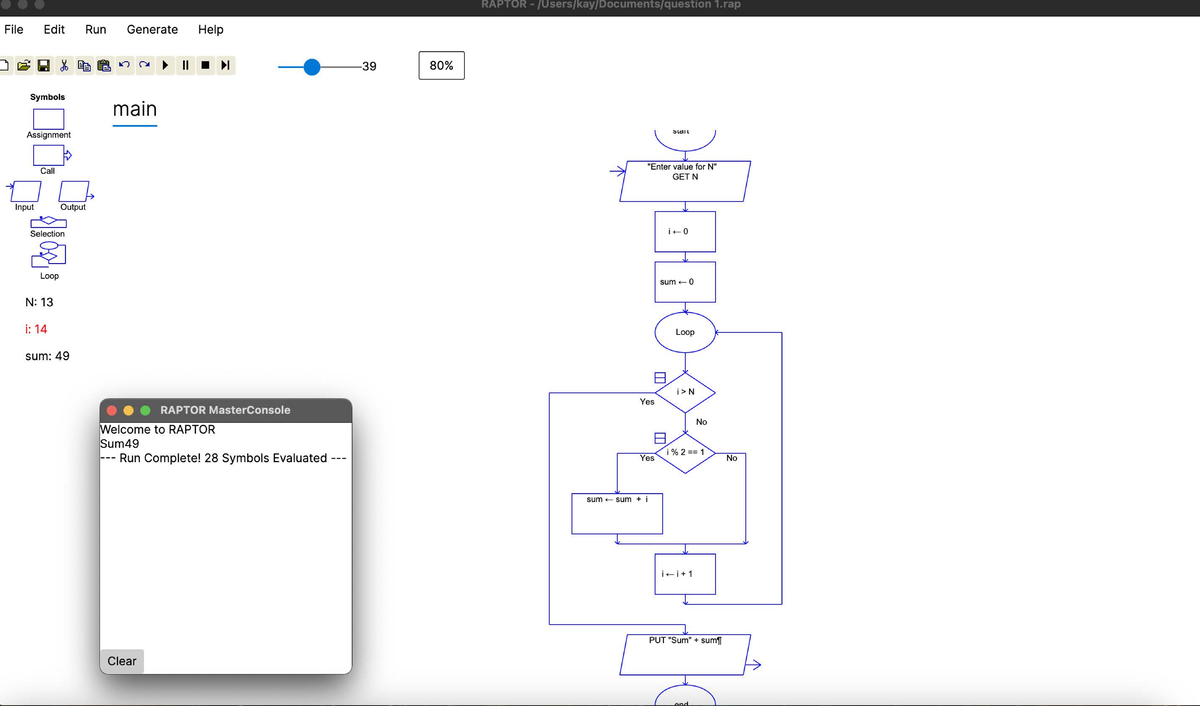Image resolution: width=1200 pixels, height=706 pixels.
Task: Select the Assignment symbol in the palette
Action: (48, 118)
